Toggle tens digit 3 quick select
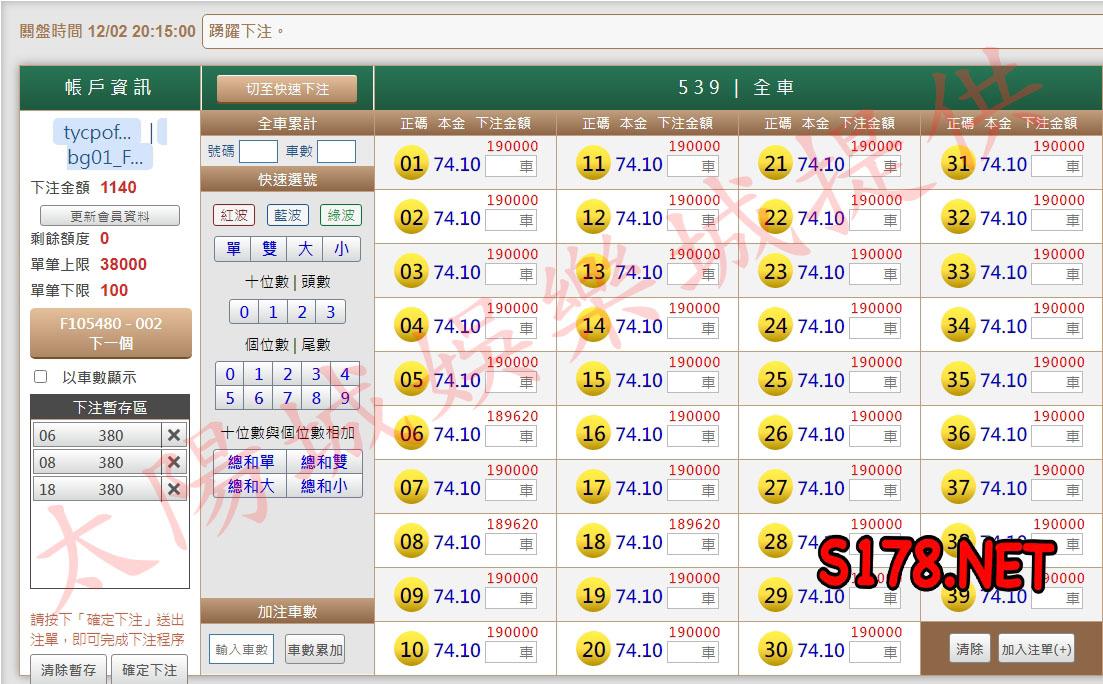Image resolution: width=1103 pixels, height=684 pixels. 331,312
